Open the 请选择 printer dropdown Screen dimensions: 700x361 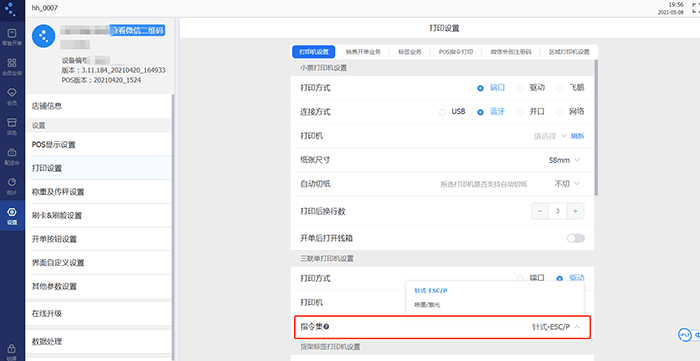point(550,136)
